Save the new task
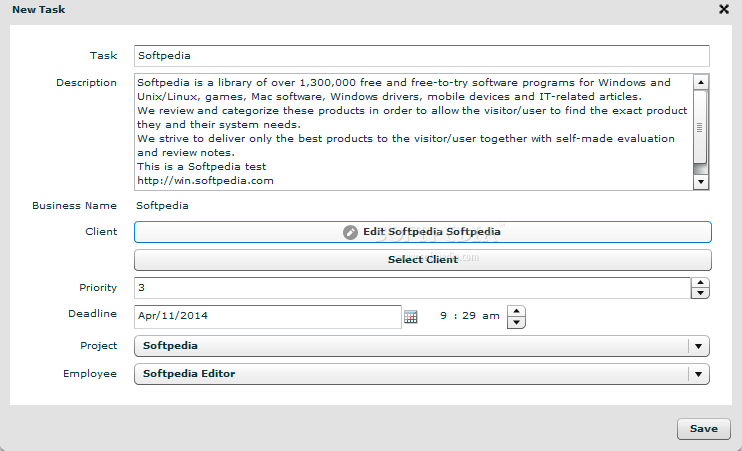 (x=704, y=429)
